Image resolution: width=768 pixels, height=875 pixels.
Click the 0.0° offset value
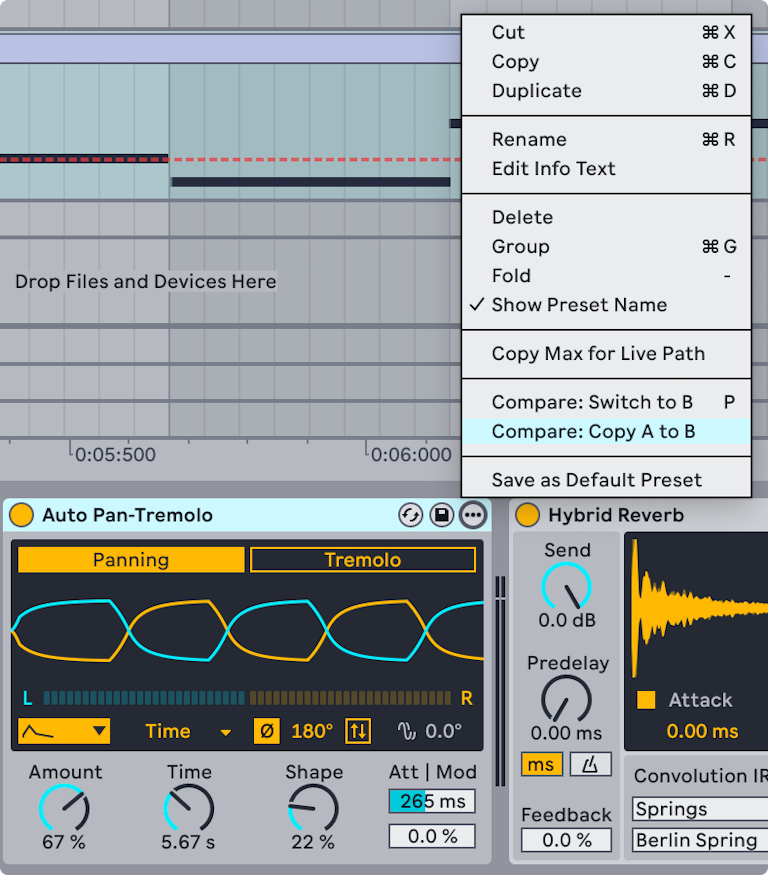(x=444, y=731)
